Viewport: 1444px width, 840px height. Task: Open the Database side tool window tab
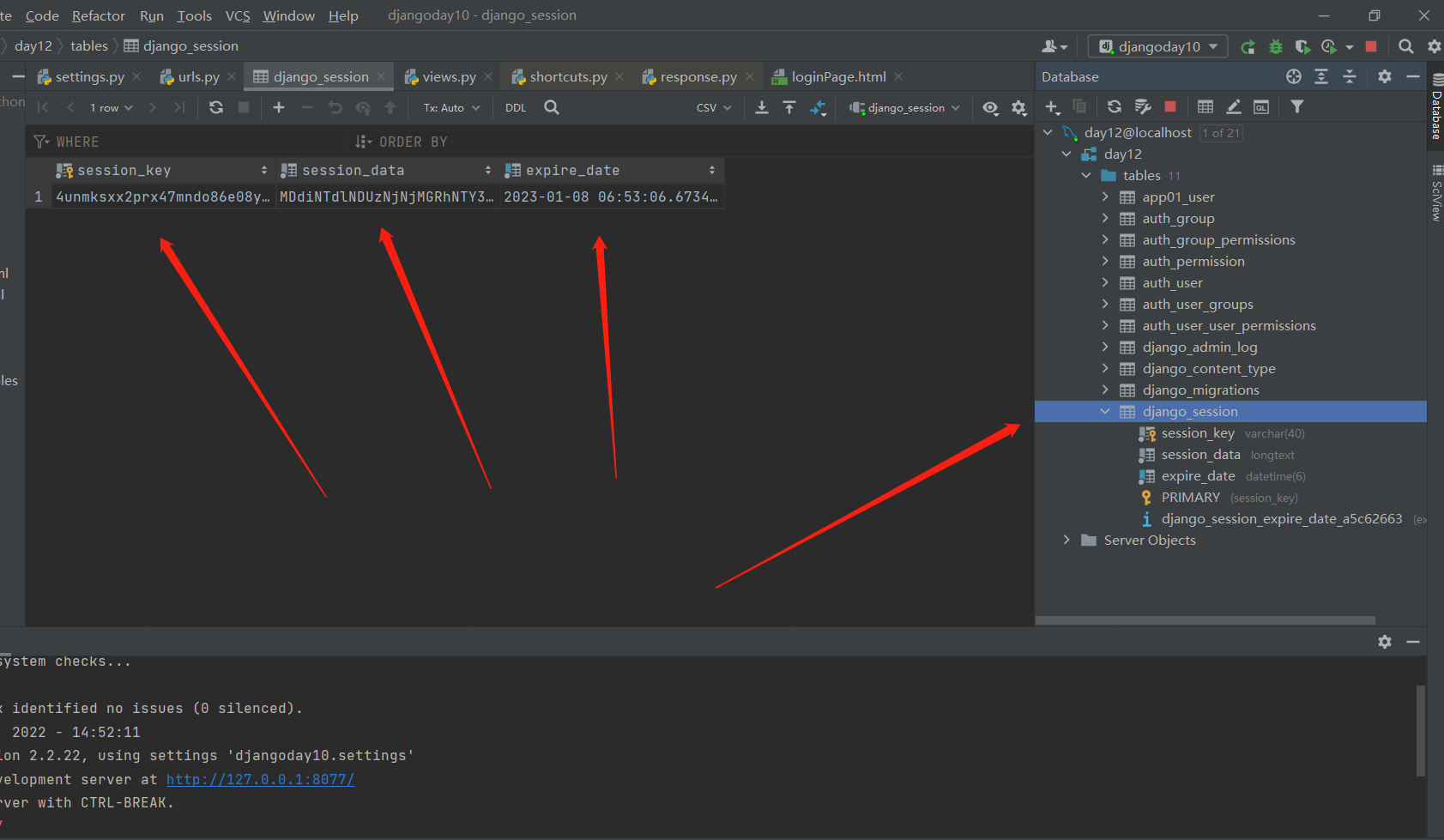point(1435,107)
